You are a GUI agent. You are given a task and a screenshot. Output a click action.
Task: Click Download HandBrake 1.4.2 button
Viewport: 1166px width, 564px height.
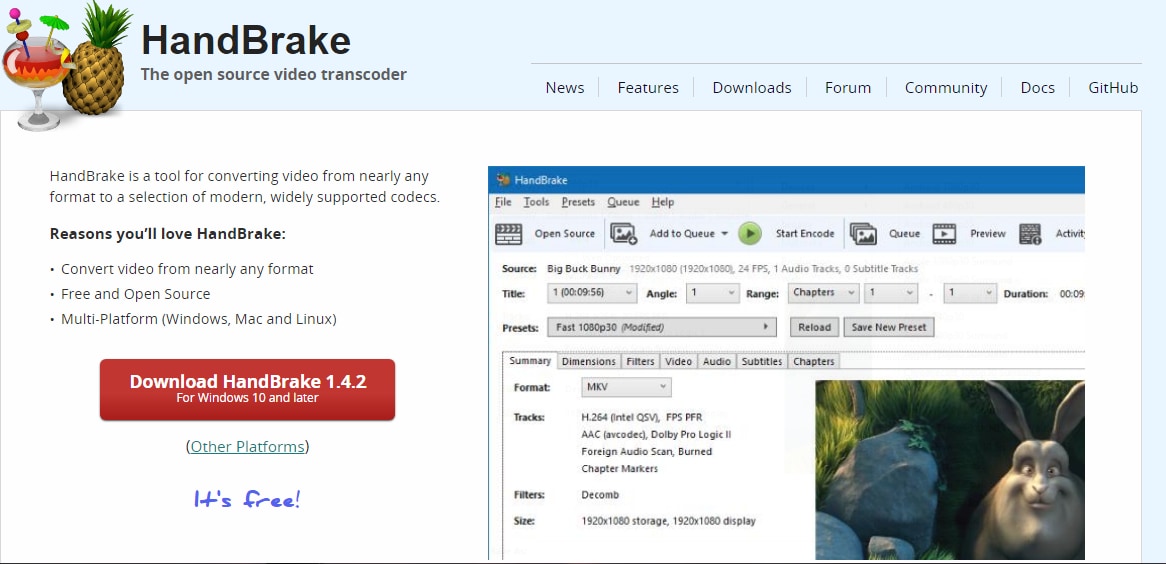click(x=248, y=390)
